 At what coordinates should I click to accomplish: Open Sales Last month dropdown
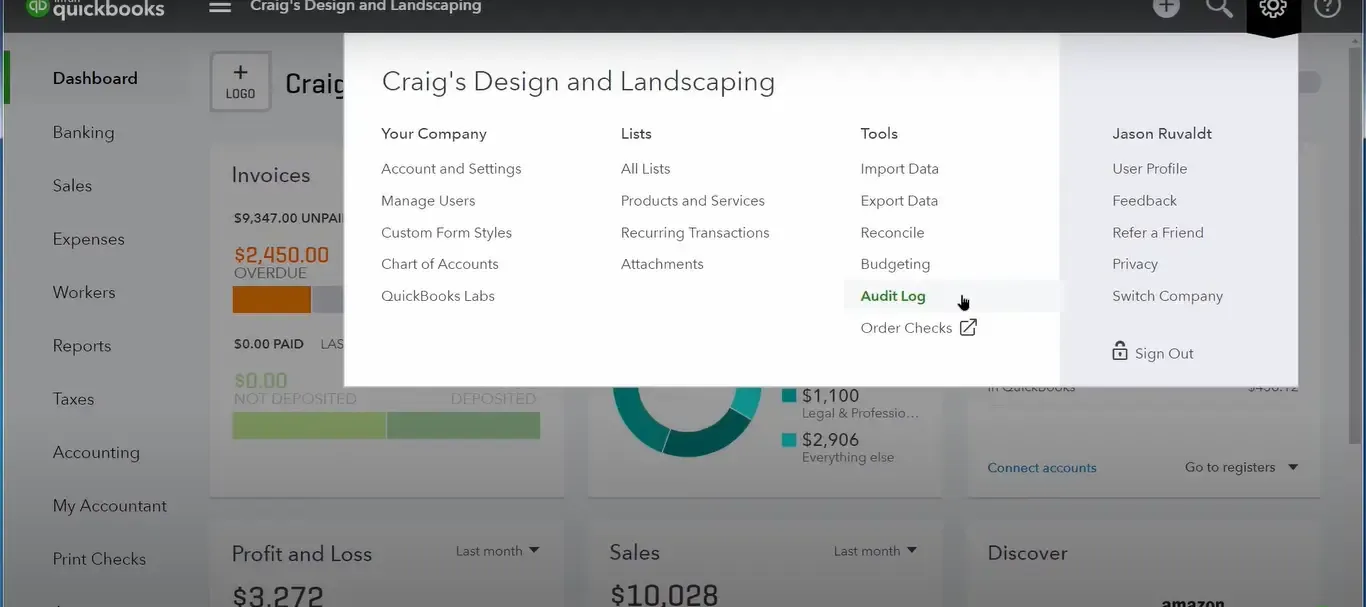(x=875, y=551)
